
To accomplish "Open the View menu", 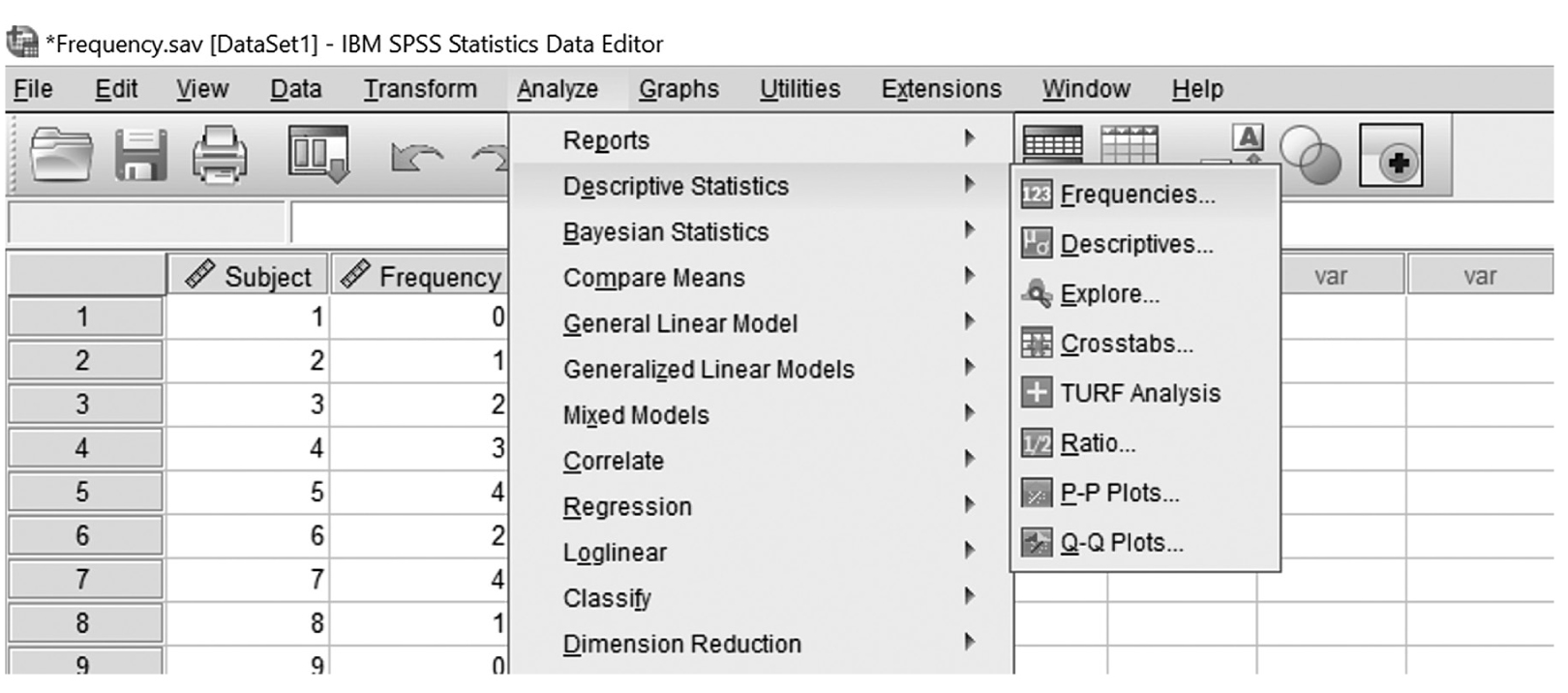I will click(202, 89).
